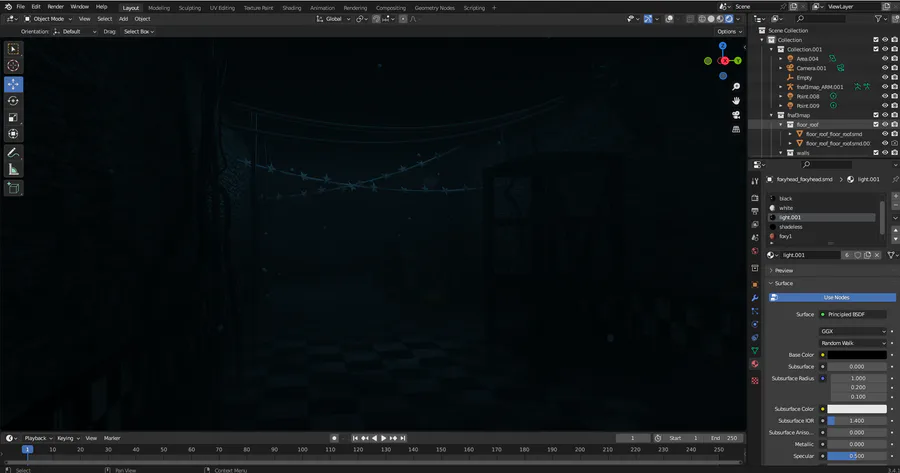900x473 pixels.
Task: Open the Render properties tab
Action: click(x=755, y=198)
